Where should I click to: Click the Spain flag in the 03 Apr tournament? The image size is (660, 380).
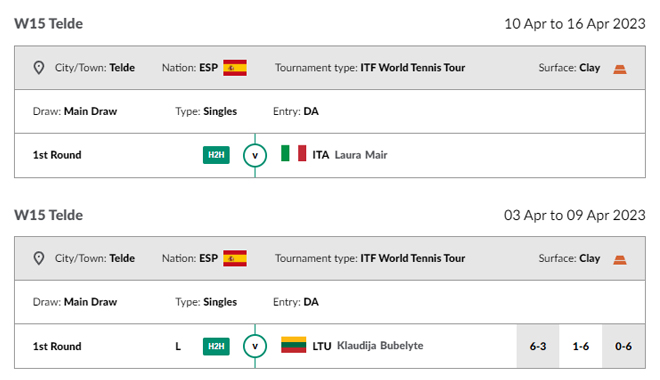tap(235, 258)
